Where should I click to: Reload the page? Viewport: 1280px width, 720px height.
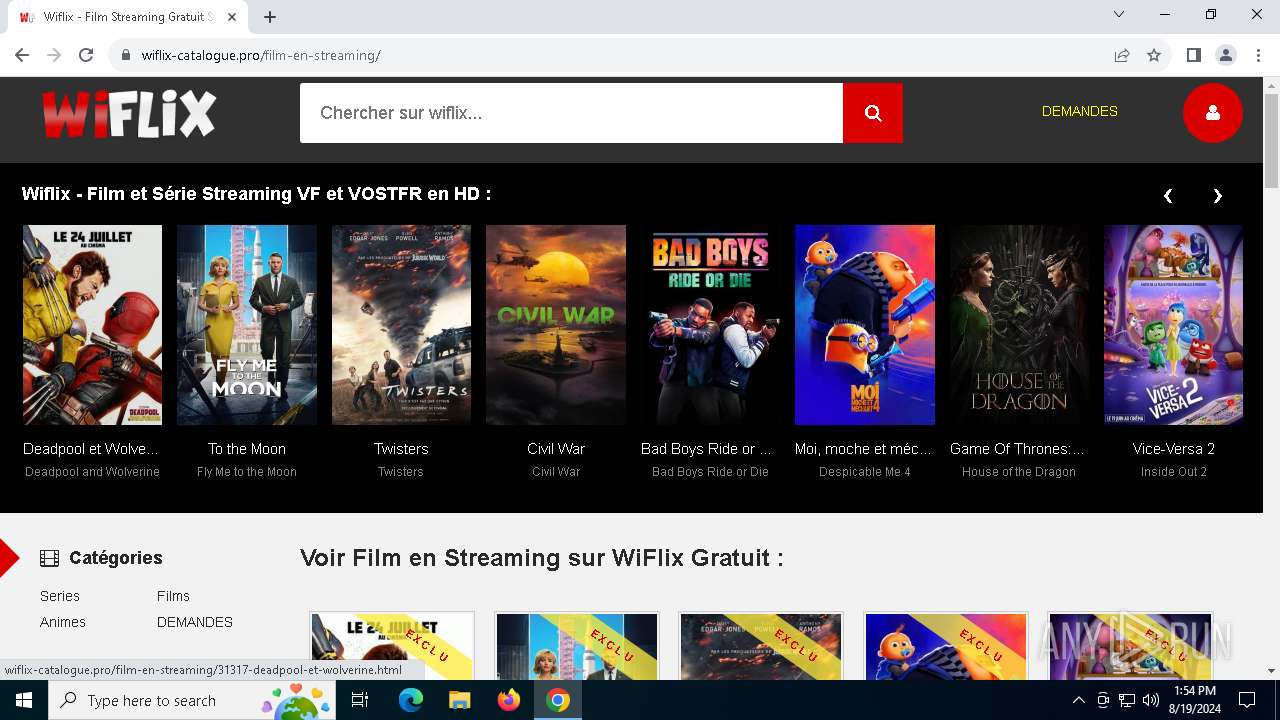86,55
